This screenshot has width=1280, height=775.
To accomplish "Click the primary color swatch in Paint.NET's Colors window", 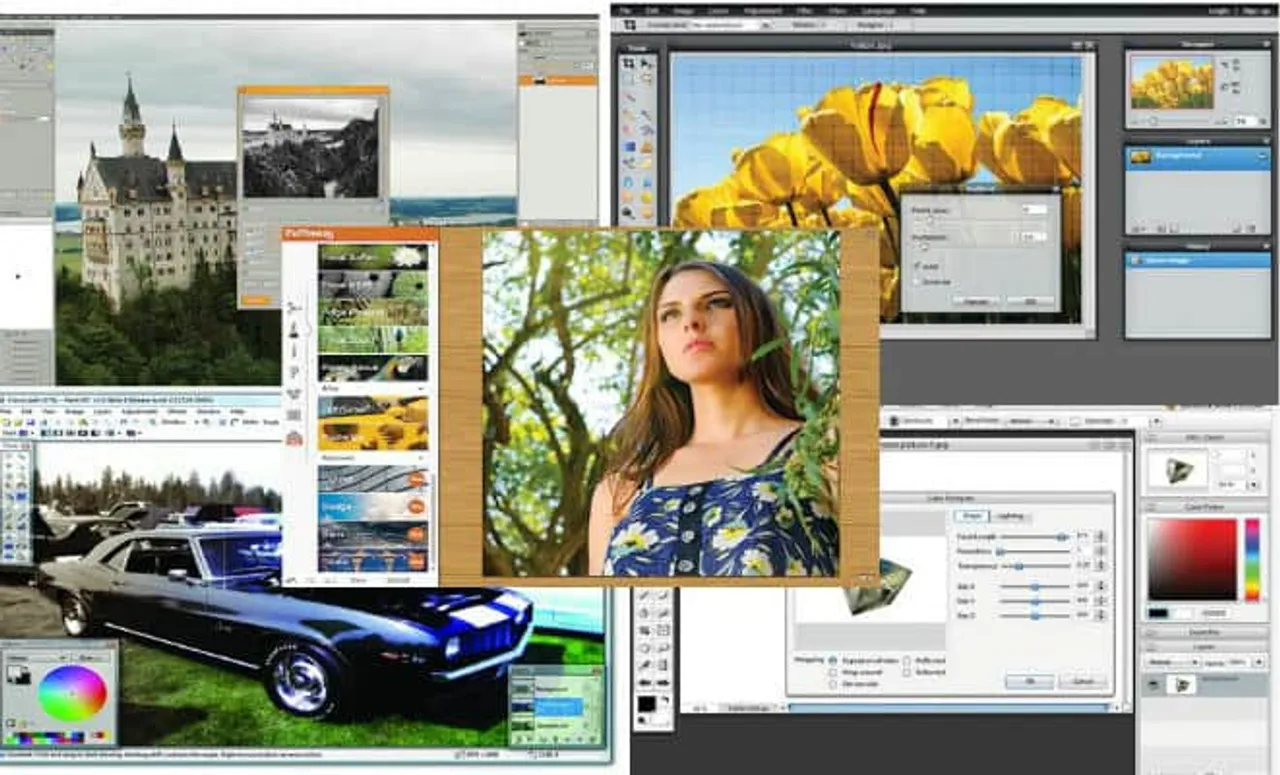I will pyautogui.click(x=15, y=673).
